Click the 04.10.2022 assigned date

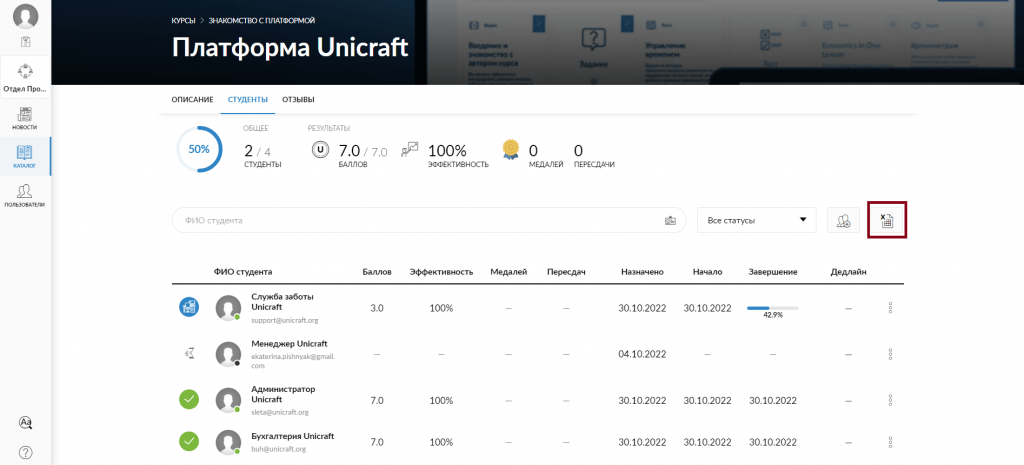coord(642,354)
